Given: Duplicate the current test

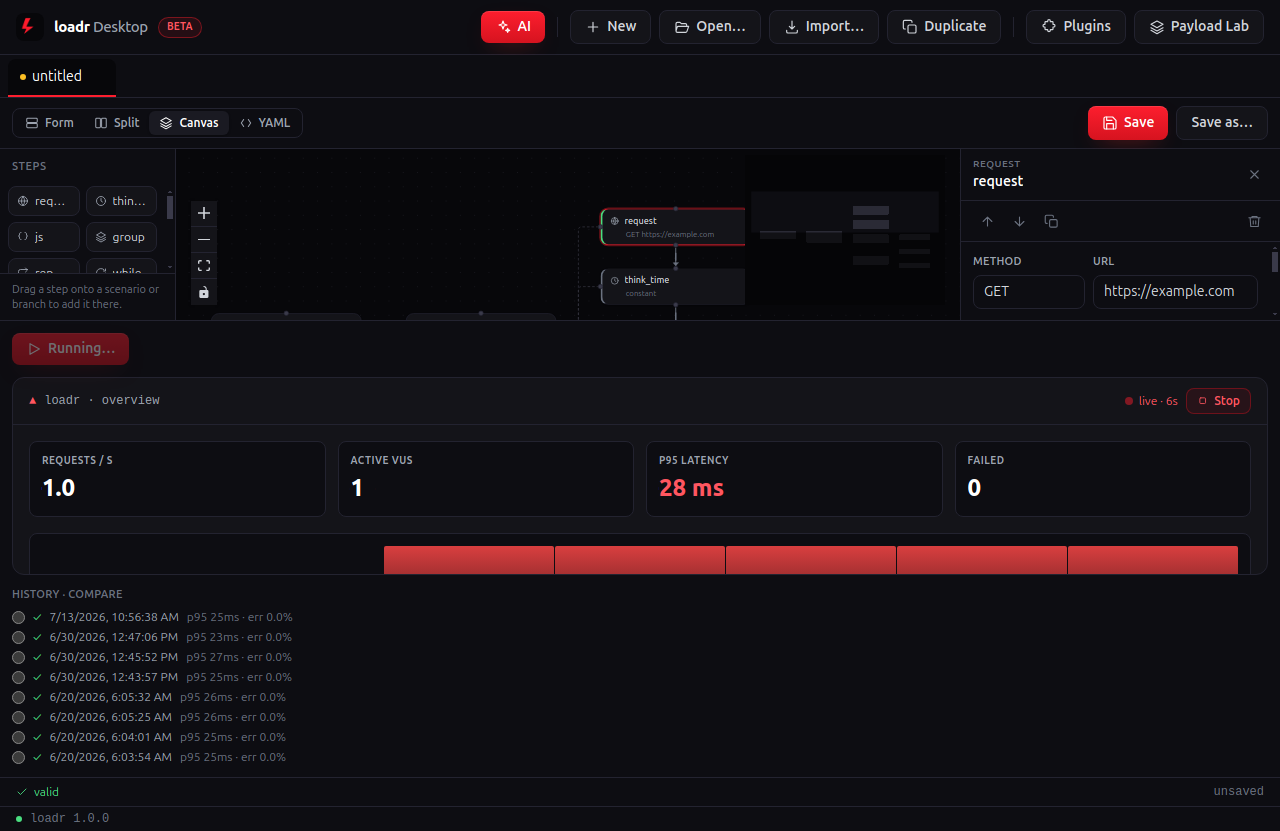Looking at the screenshot, I should click(x=944, y=27).
